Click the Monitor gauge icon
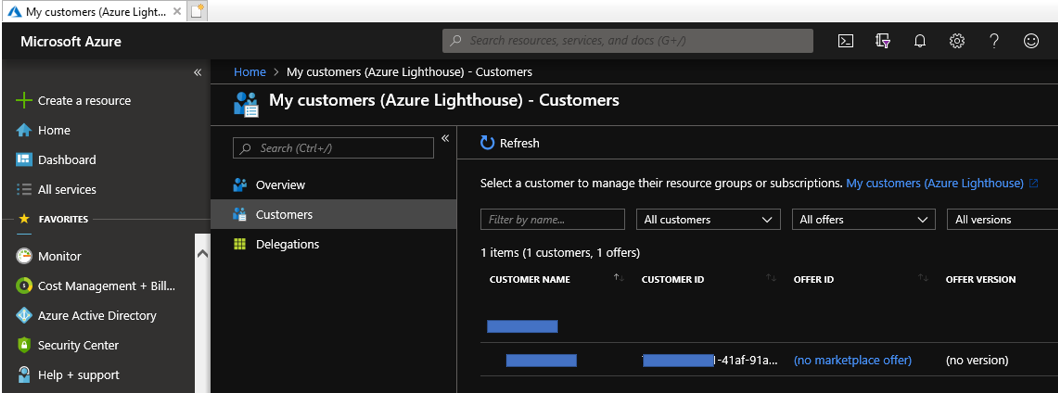 click(24, 257)
